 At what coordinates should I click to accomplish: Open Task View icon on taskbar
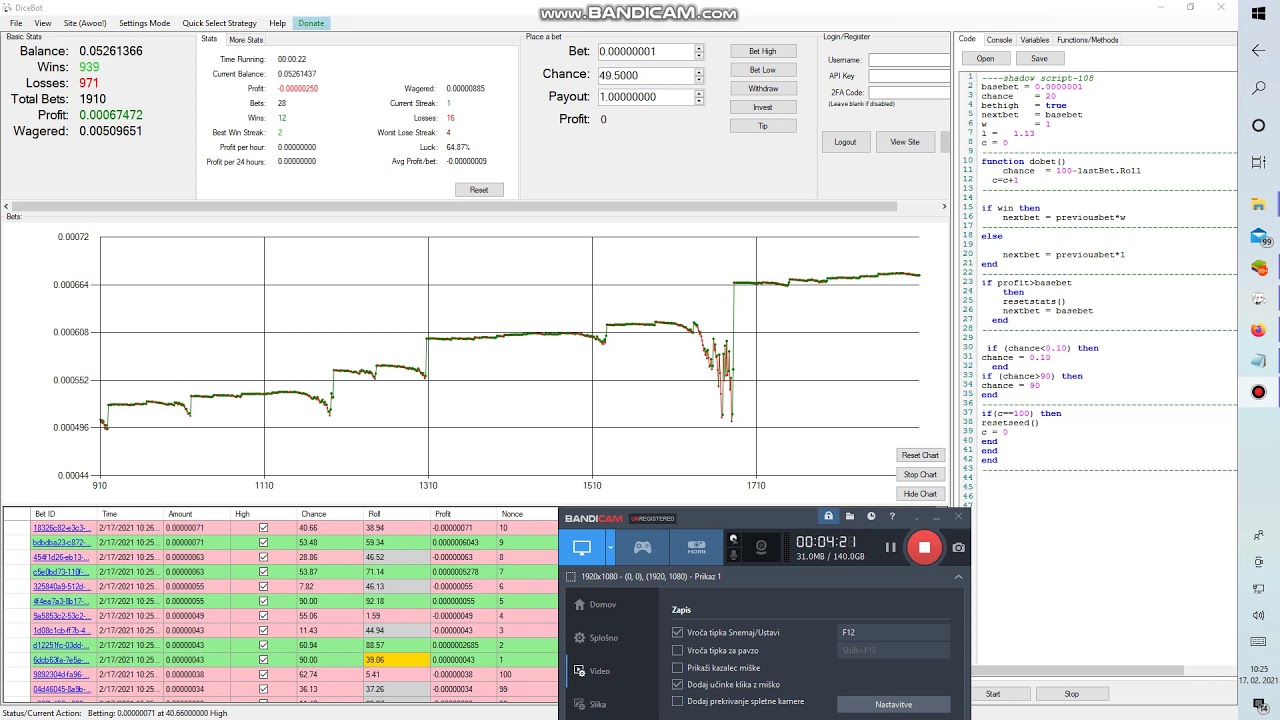(1258, 162)
